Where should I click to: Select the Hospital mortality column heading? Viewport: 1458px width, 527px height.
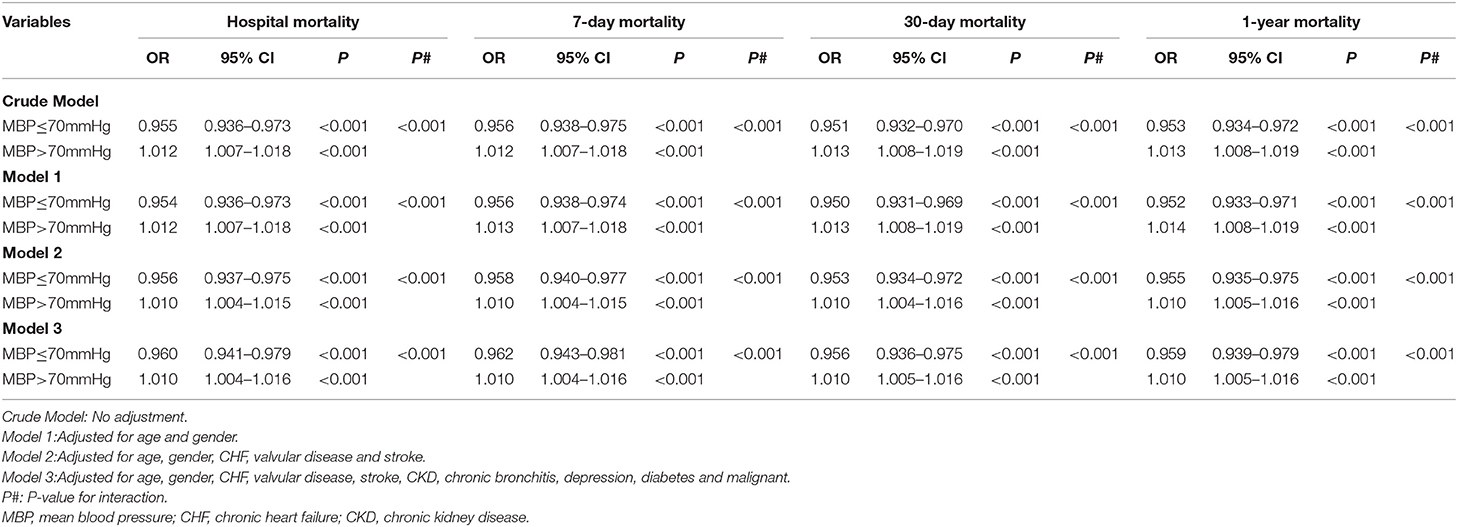click(290, 20)
